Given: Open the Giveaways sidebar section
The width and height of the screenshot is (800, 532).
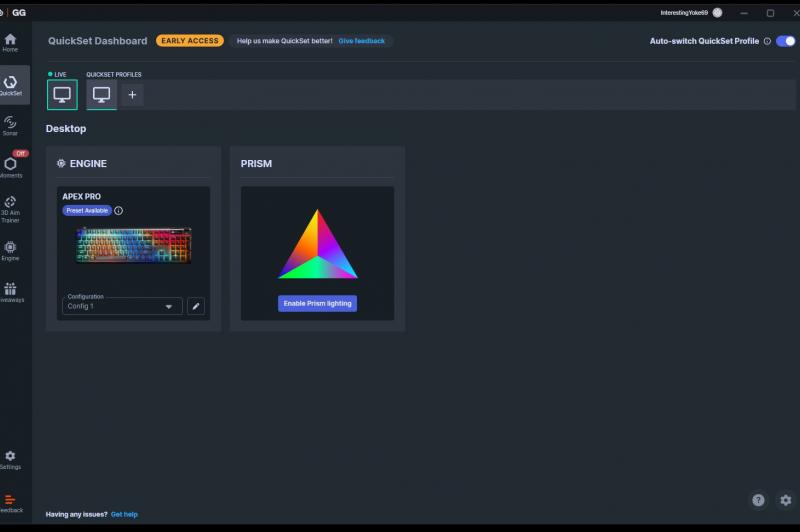Looking at the screenshot, I should (10, 293).
